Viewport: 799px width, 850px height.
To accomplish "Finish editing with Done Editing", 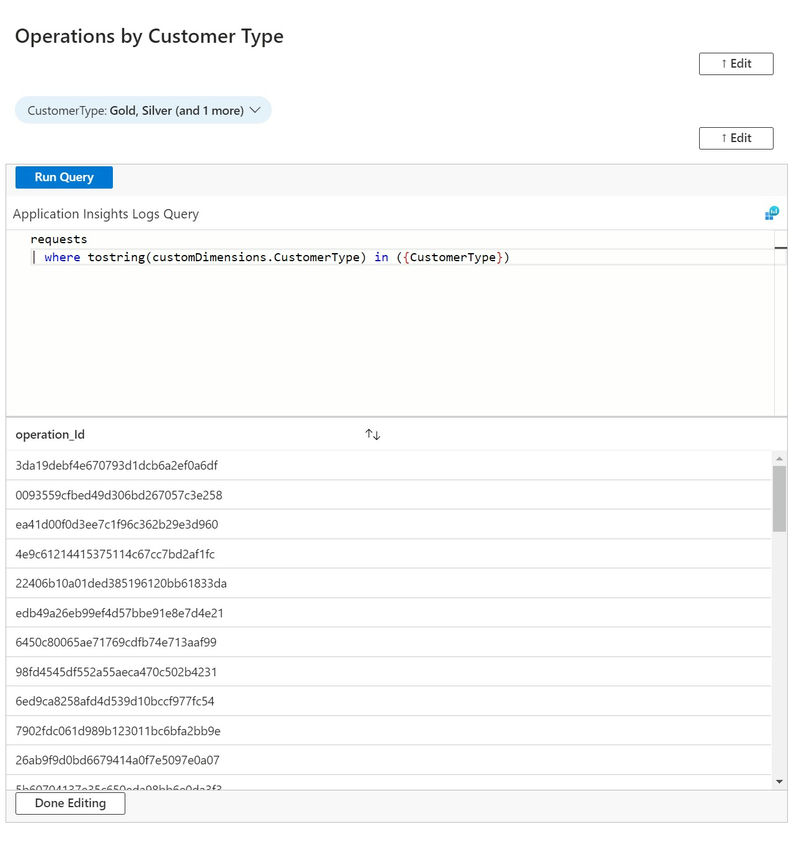I will tap(69, 803).
